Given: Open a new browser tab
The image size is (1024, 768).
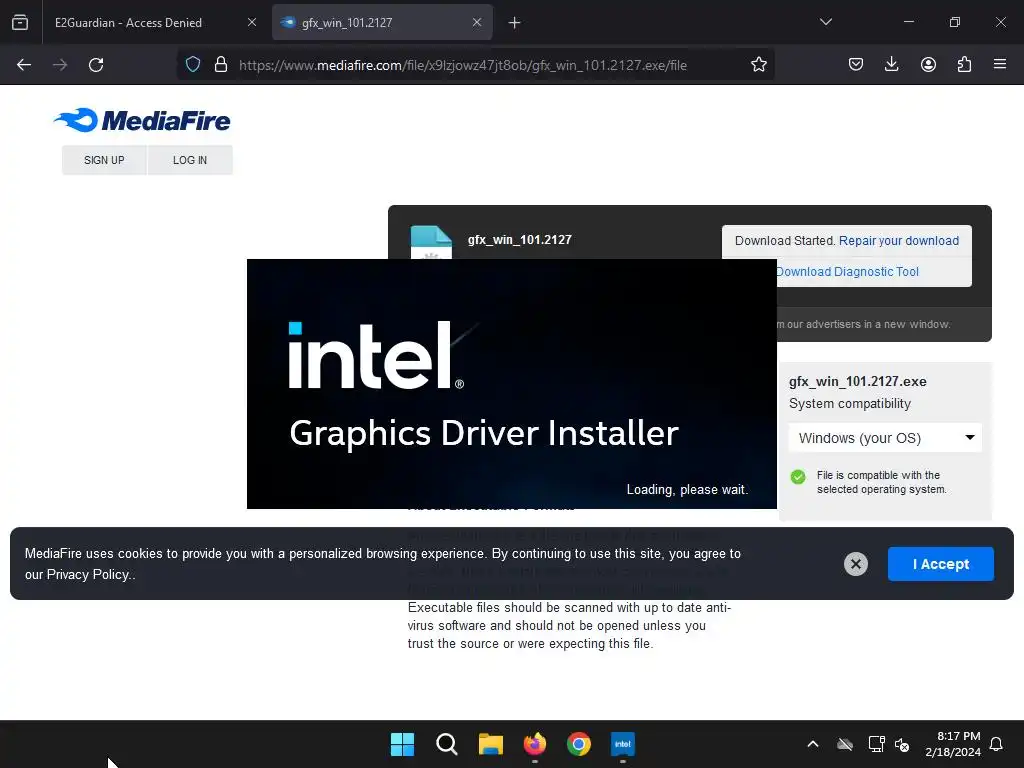Looking at the screenshot, I should point(515,23).
